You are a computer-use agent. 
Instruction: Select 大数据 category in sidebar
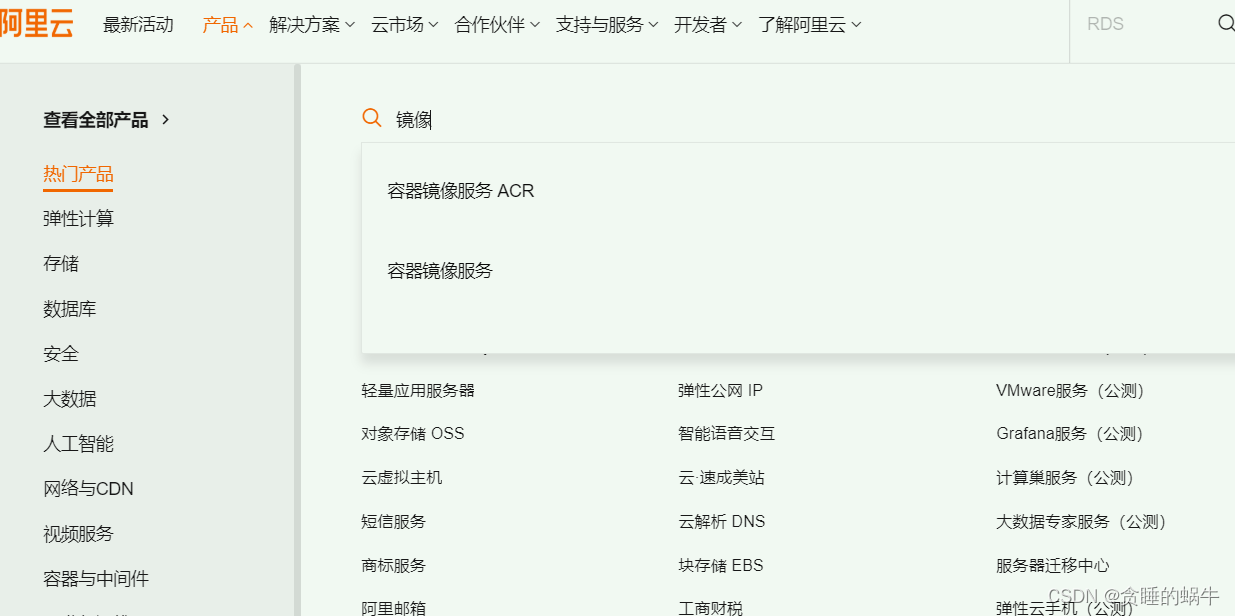click(x=70, y=398)
